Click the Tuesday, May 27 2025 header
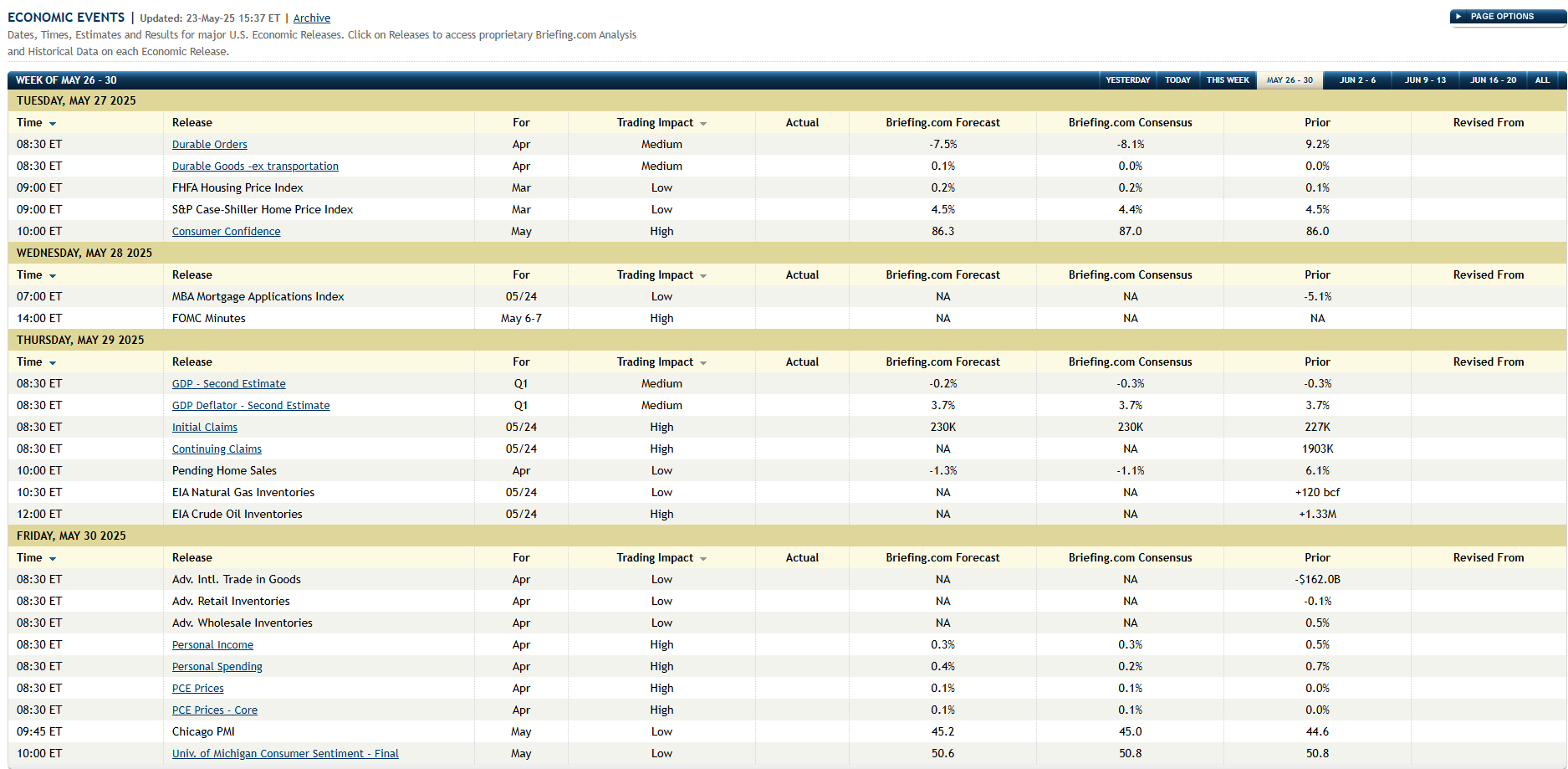Viewport: 1568px width, 769px height. tap(76, 101)
